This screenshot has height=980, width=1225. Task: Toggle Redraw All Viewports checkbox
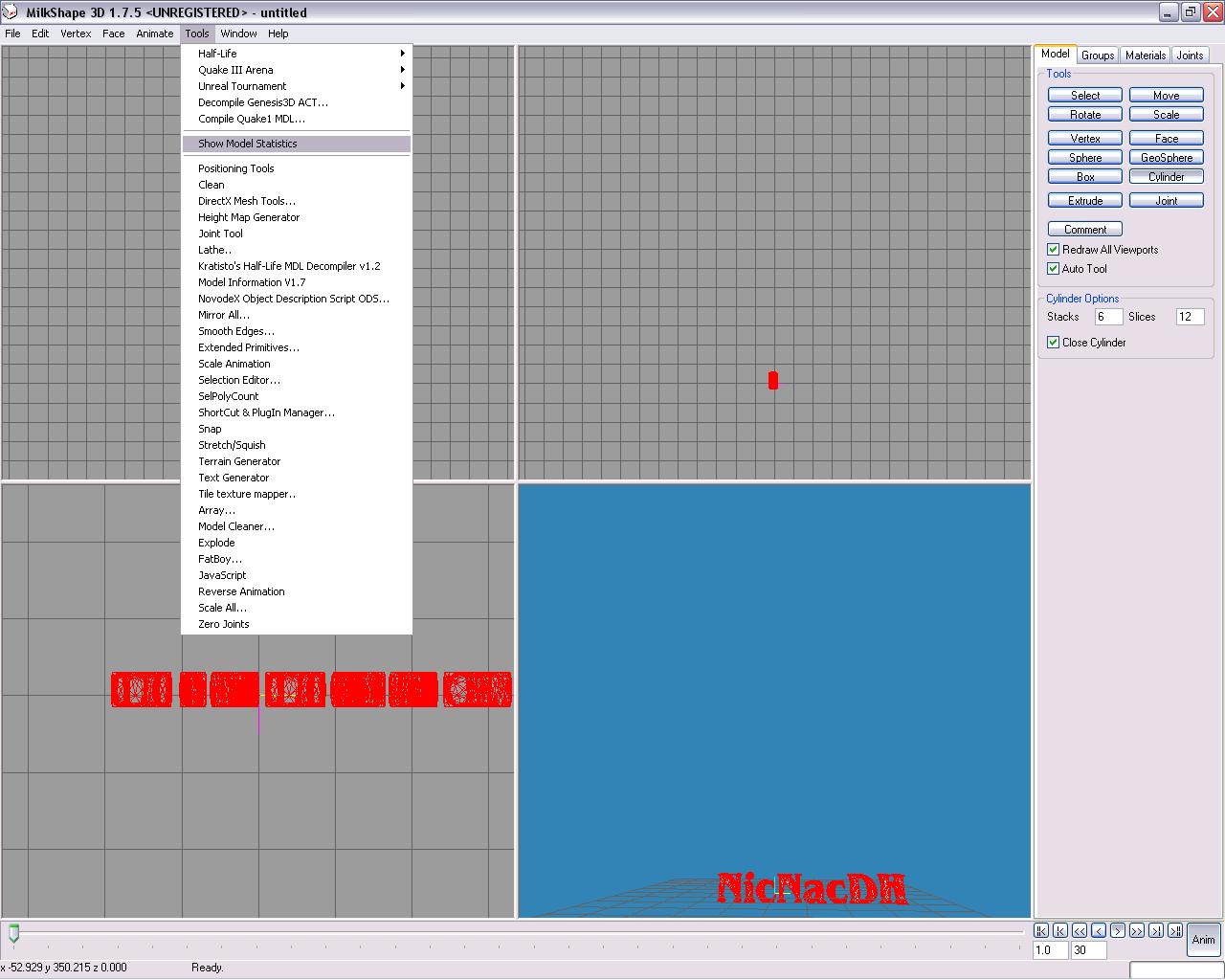tap(1054, 250)
